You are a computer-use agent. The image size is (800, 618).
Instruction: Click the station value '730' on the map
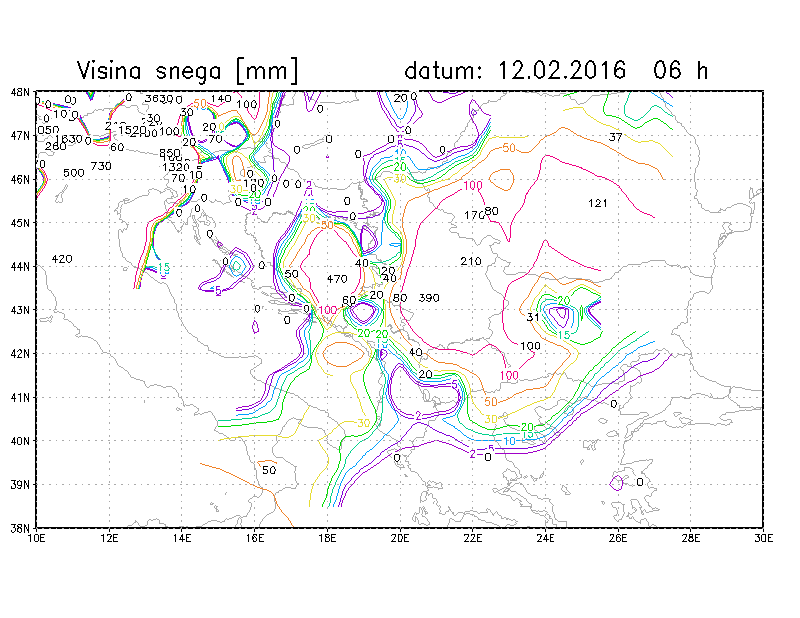pos(101,166)
